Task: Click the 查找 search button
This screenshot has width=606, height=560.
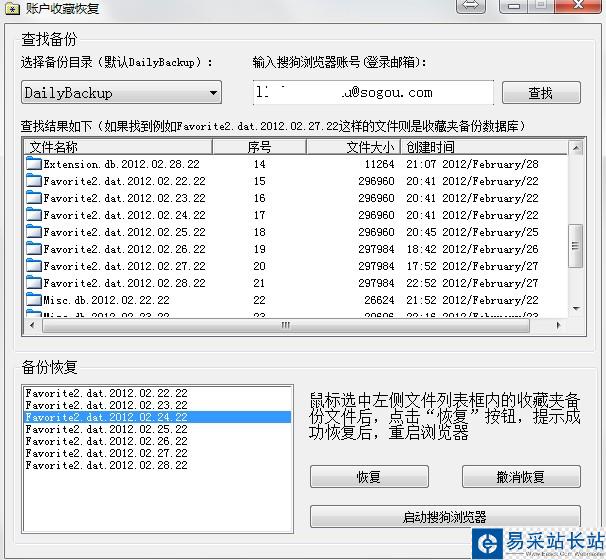Action: click(x=541, y=93)
